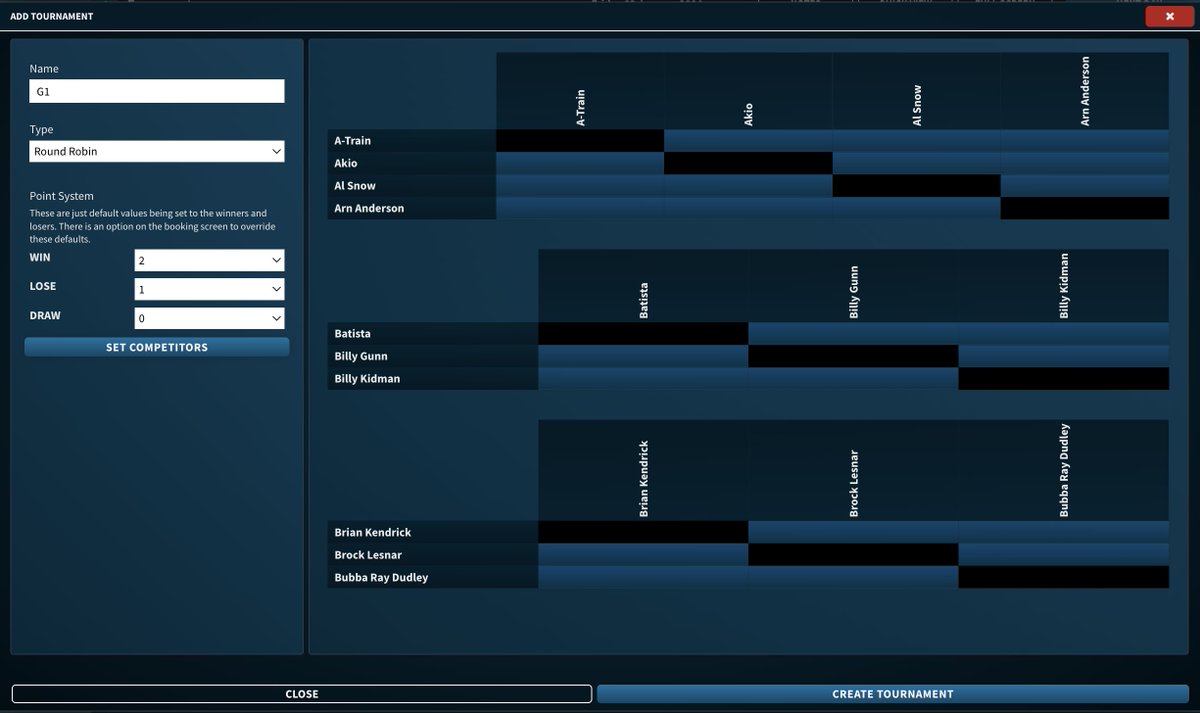This screenshot has width=1200, height=713.
Task: Open the LOSE points dropdown
Action: 209,289
